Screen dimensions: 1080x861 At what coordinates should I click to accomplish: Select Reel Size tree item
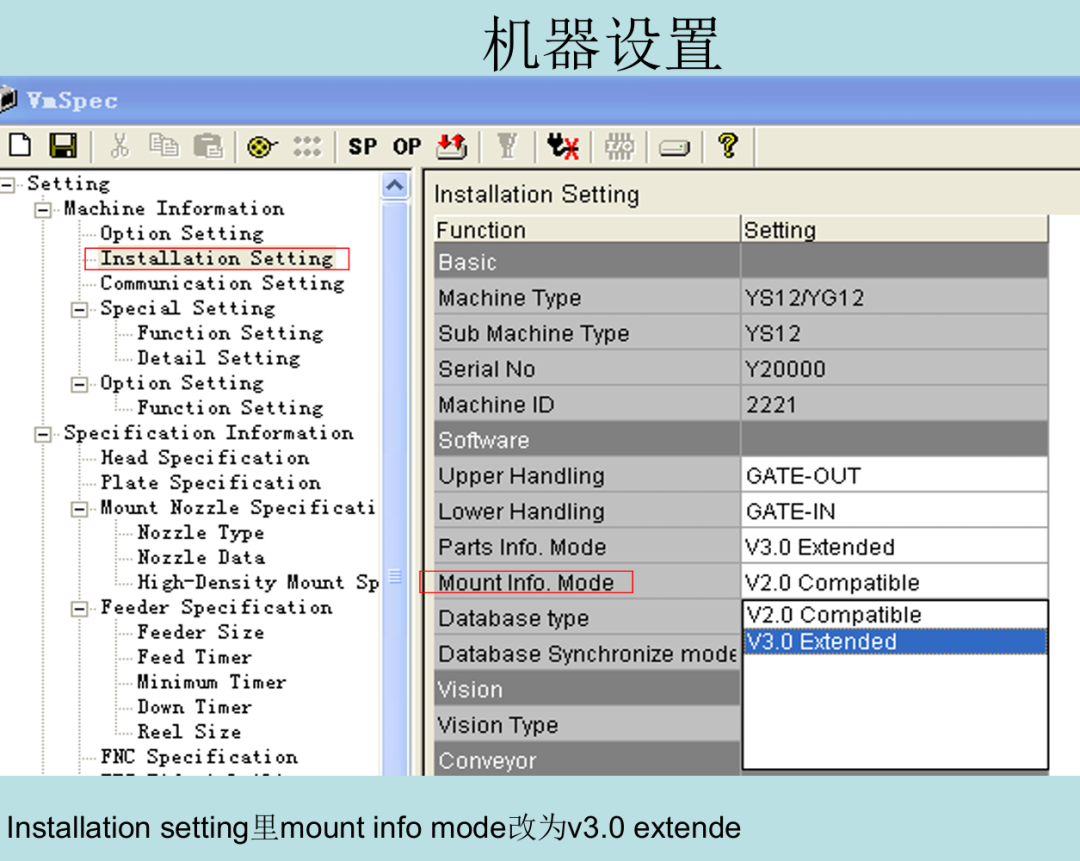(189, 732)
